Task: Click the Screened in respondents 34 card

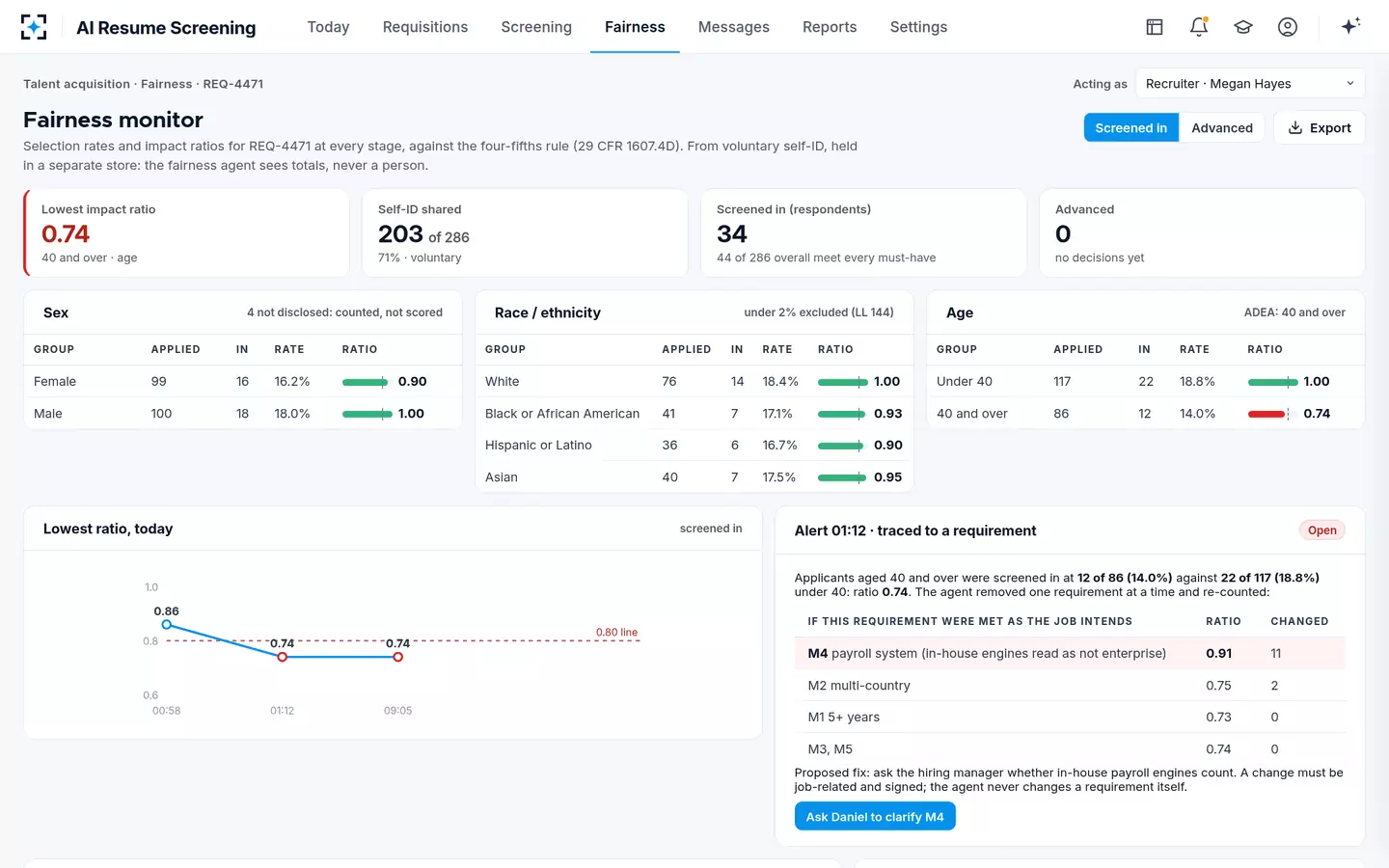Action: 863,233
